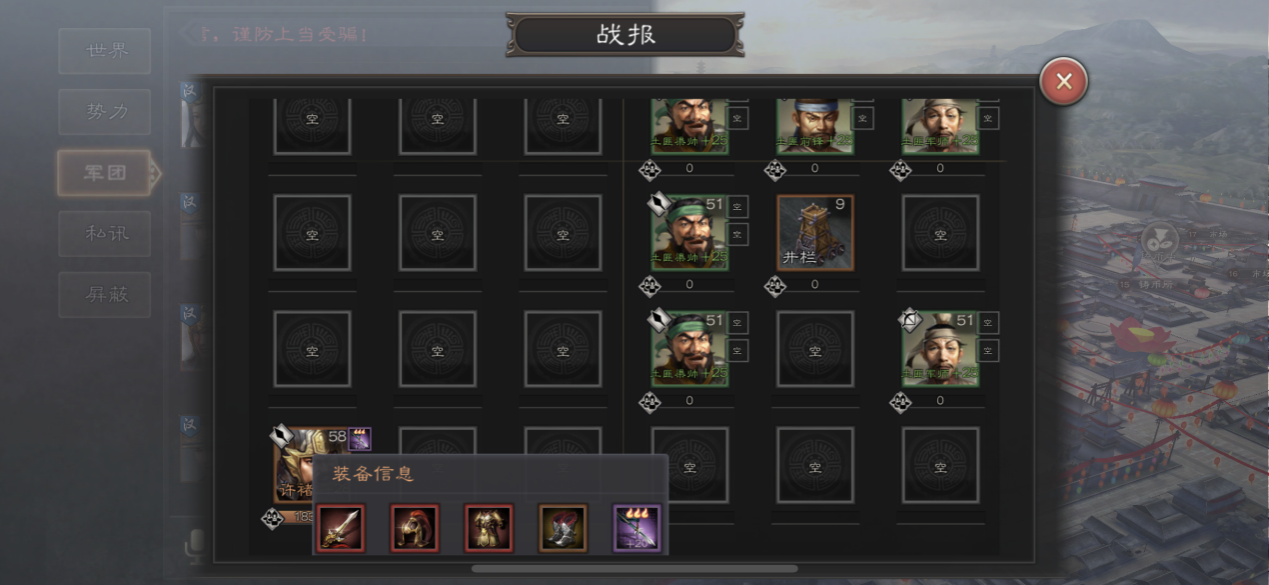
Task: Click the green-bandana general beside 井栏
Action: click(690, 233)
